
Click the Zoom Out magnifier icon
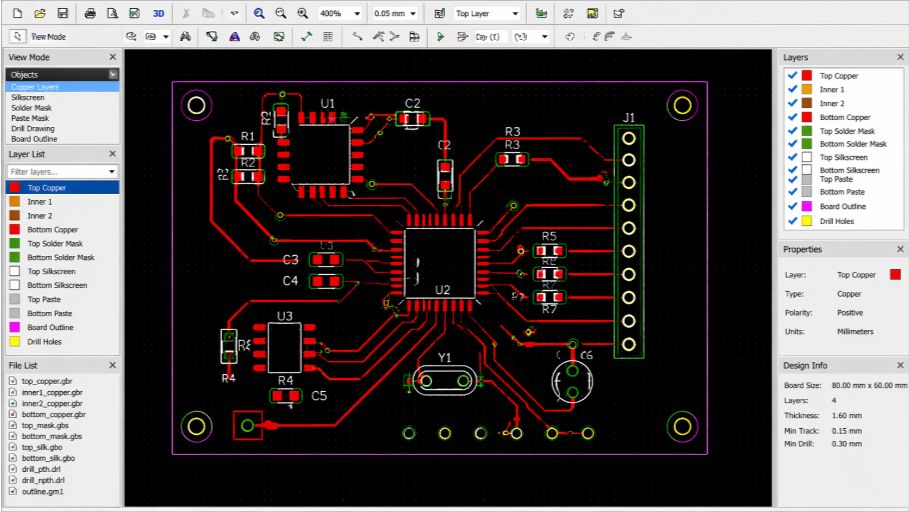click(280, 14)
